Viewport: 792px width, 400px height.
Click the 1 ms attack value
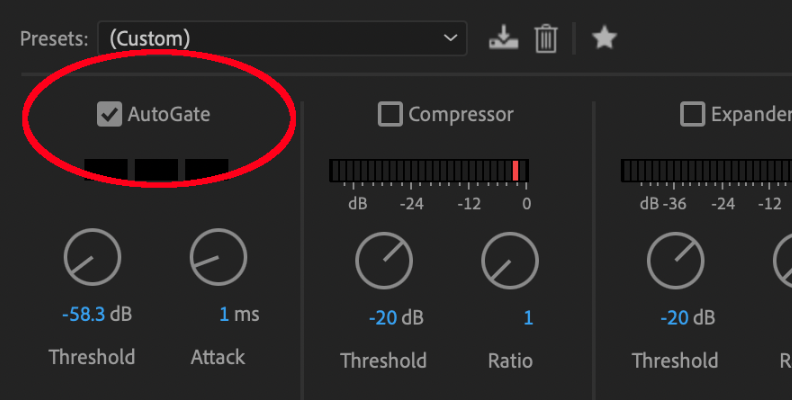coord(239,314)
